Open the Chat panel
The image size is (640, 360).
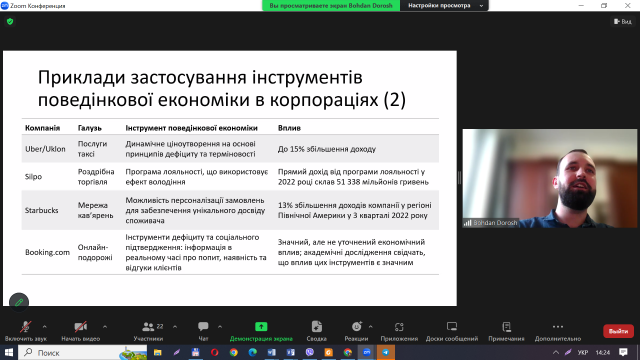(x=203, y=327)
